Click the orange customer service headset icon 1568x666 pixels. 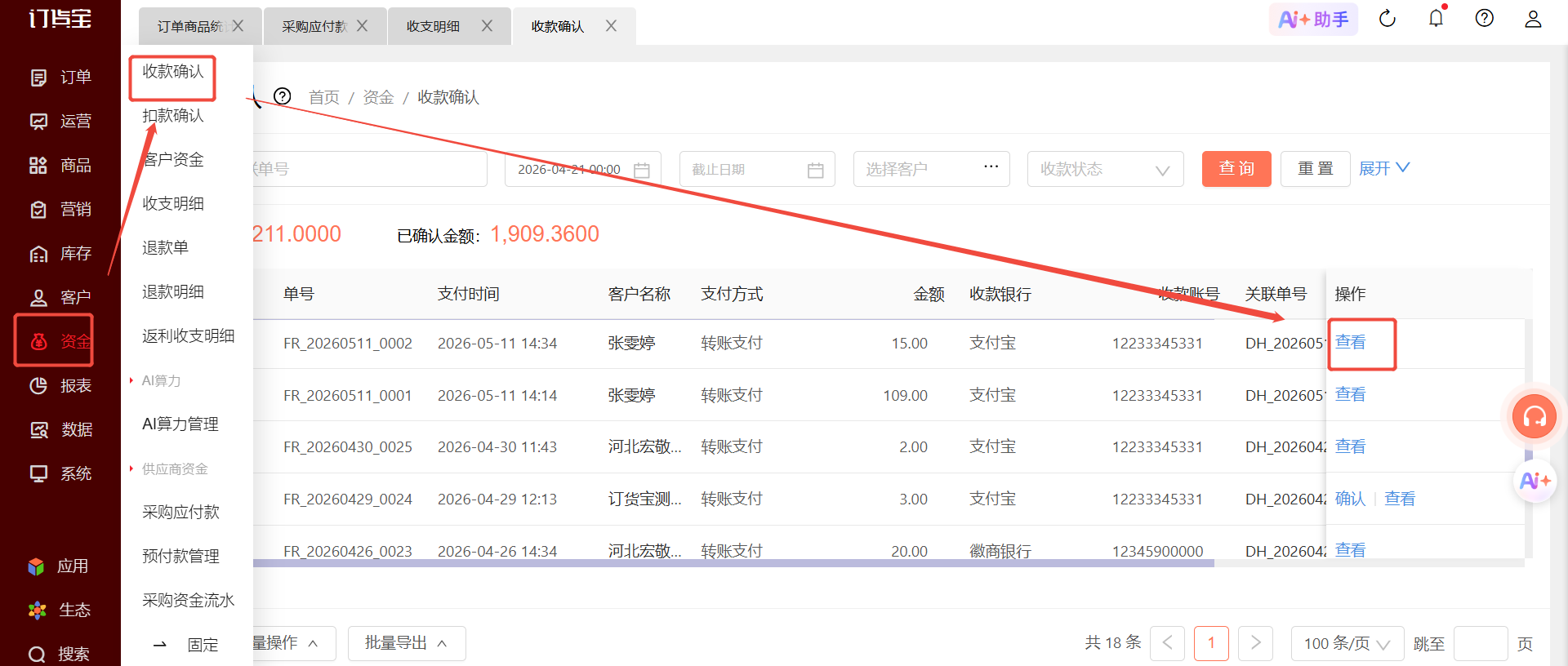click(x=1535, y=417)
